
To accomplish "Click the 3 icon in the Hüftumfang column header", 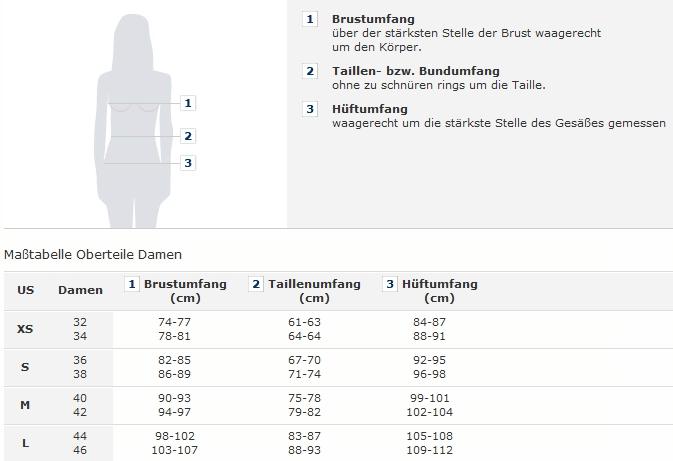I will [390, 284].
